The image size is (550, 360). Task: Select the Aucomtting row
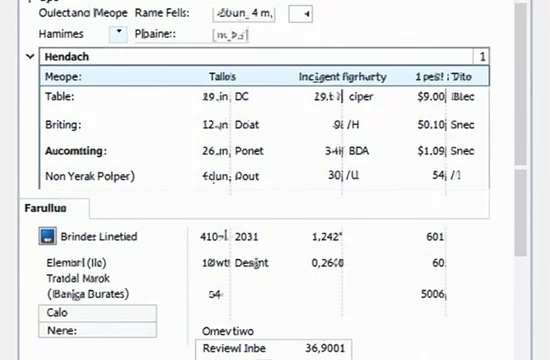coord(264,151)
